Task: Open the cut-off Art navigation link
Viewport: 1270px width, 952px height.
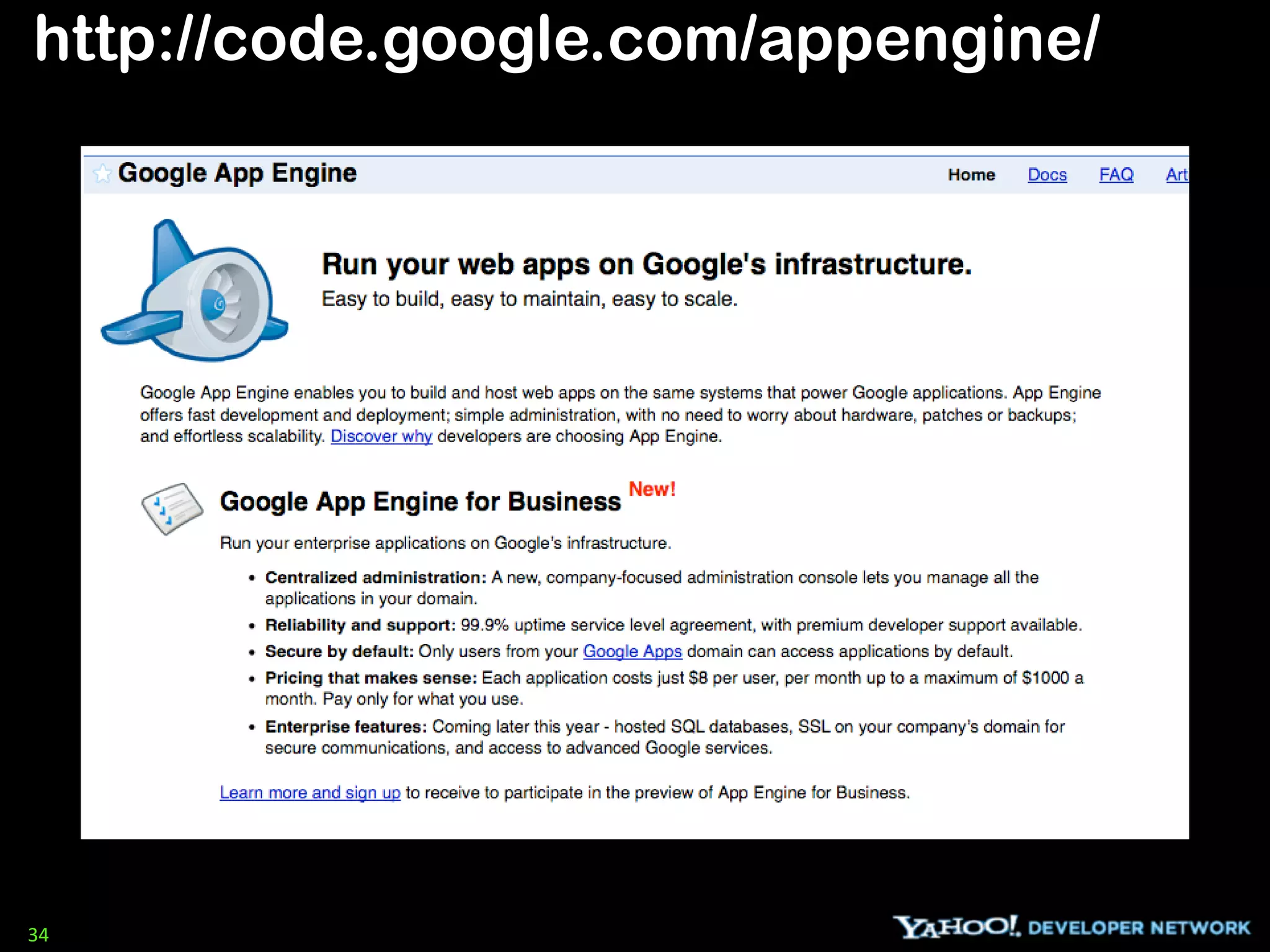Action: [1177, 175]
